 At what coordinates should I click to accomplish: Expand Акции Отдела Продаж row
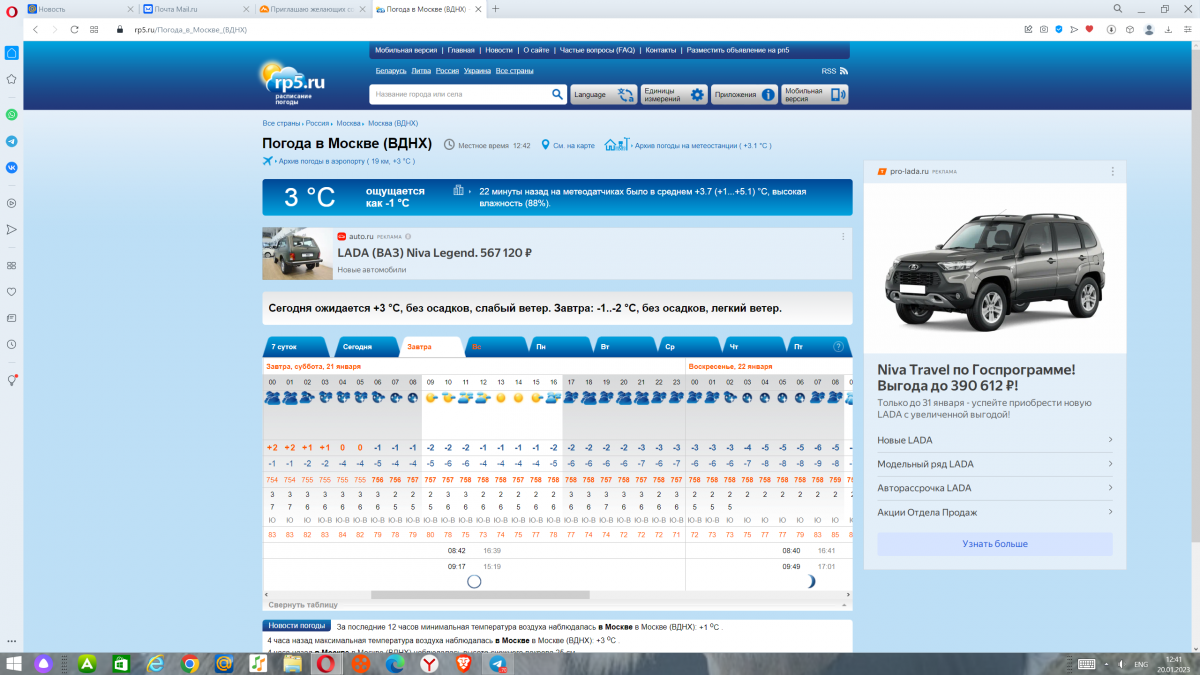click(x=995, y=512)
